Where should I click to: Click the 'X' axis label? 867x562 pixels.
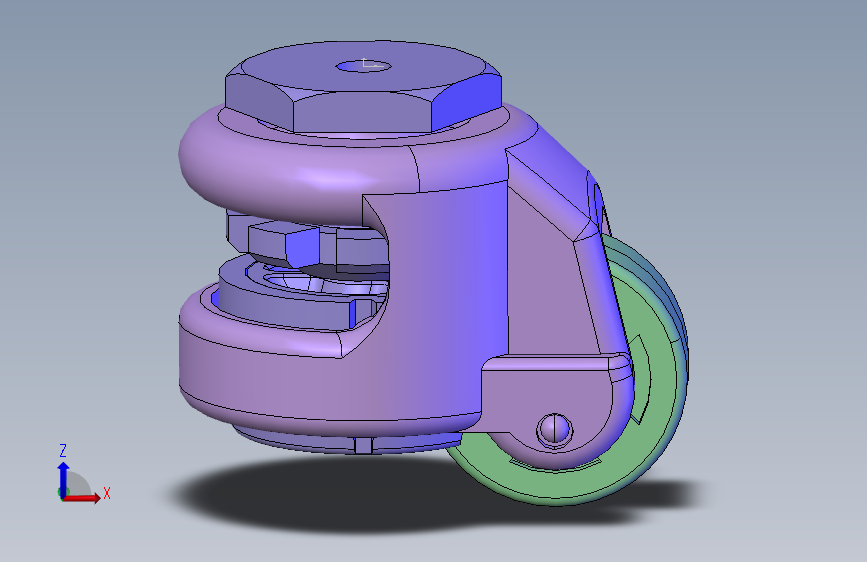click(107, 493)
